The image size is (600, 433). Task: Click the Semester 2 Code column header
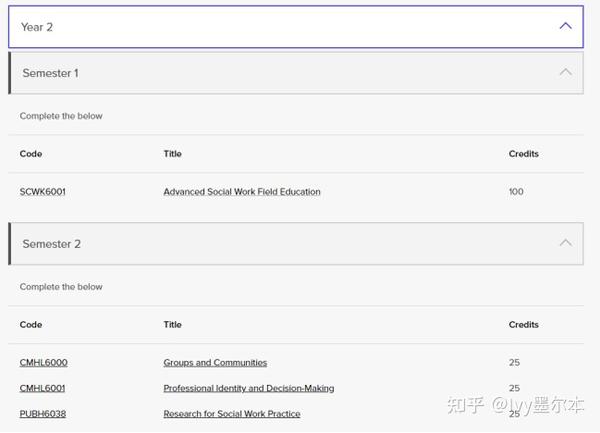click(x=31, y=324)
